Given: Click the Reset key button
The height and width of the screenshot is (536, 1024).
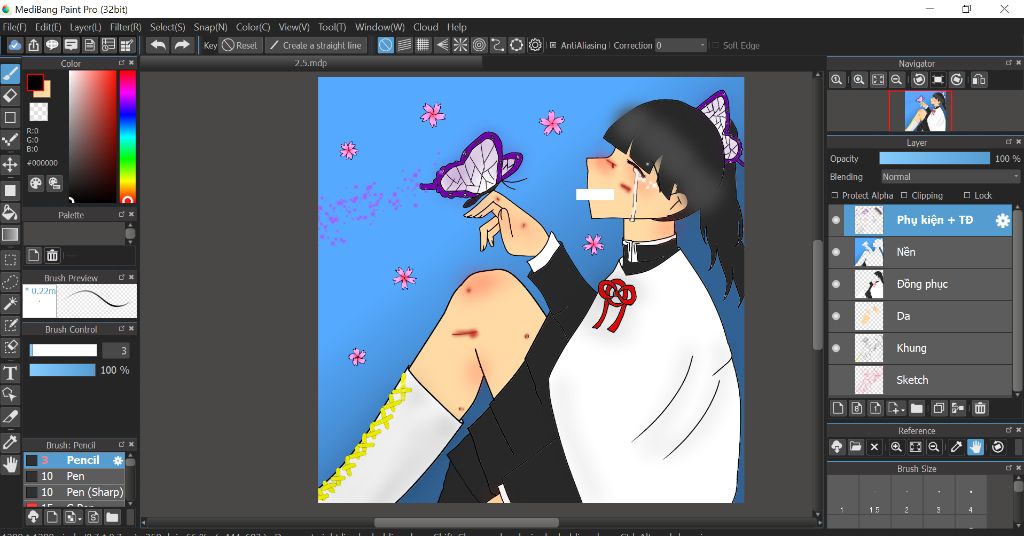Looking at the screenshot, I should point(240,45).
